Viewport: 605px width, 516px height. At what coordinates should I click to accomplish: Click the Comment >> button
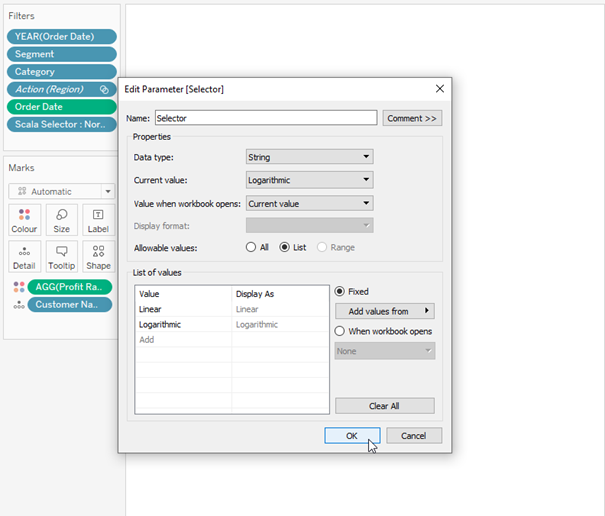click(x=412, y=118)
